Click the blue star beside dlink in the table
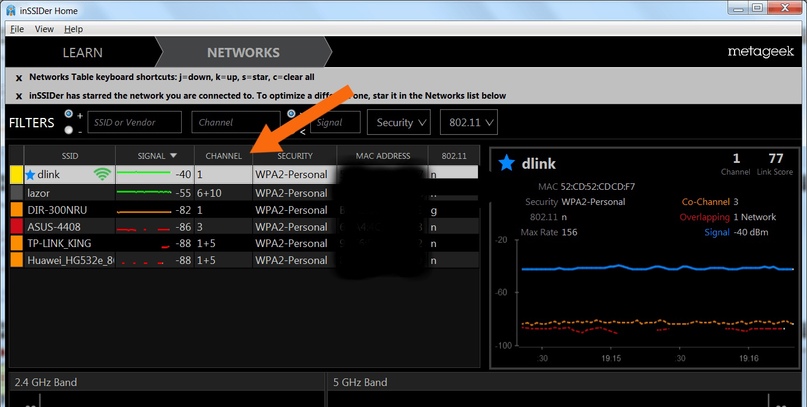This screenshot has height=407, width=807. [30, 175]
